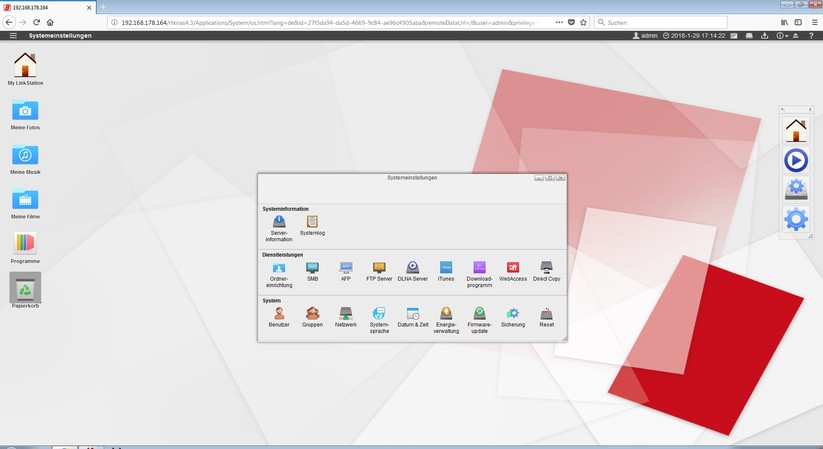Viewport: 823px width, 449px height.
Task: Open WebAccess settings
Action: point(513,270)
